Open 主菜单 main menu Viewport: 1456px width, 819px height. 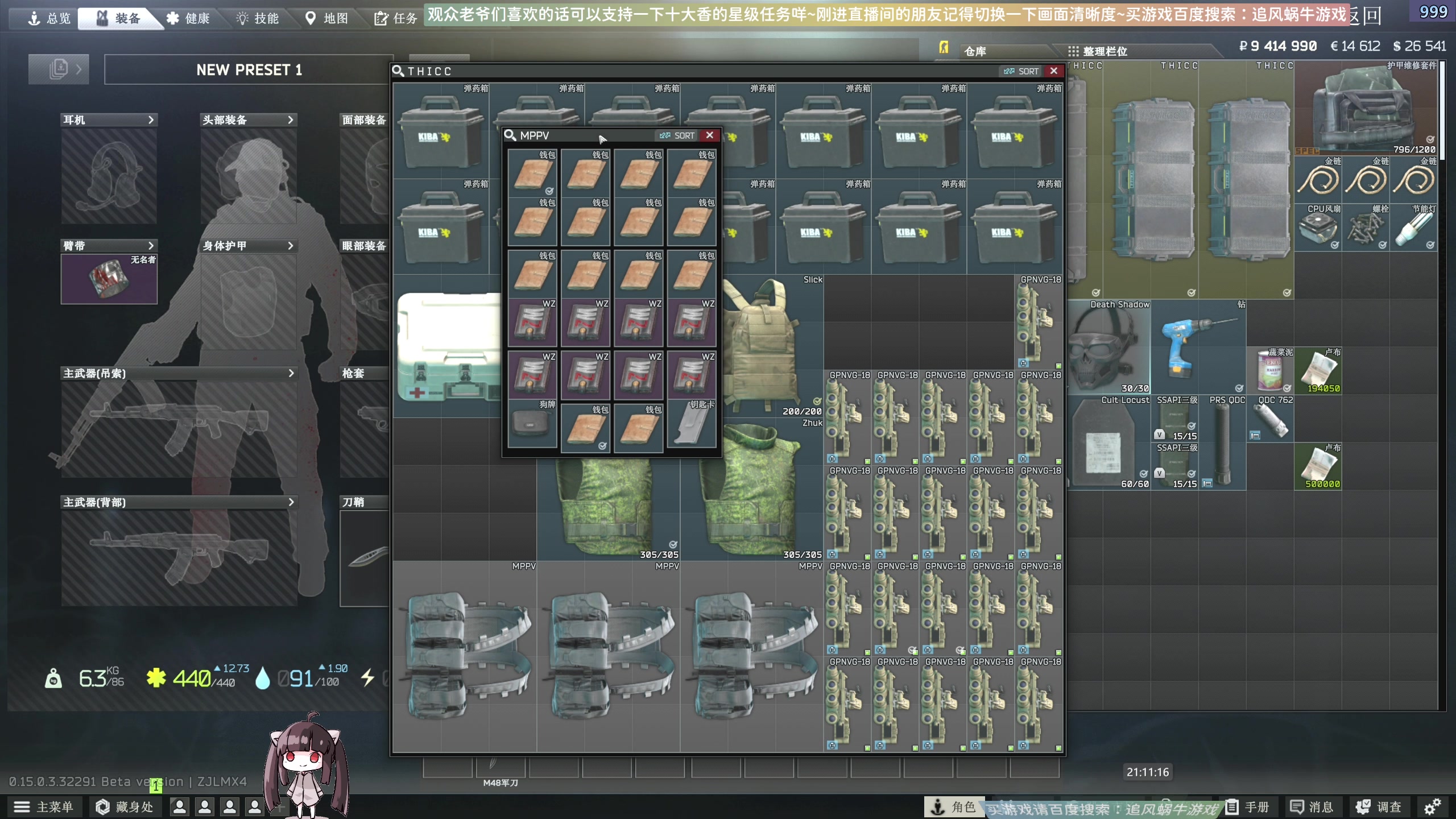click(x=43, y=807)
